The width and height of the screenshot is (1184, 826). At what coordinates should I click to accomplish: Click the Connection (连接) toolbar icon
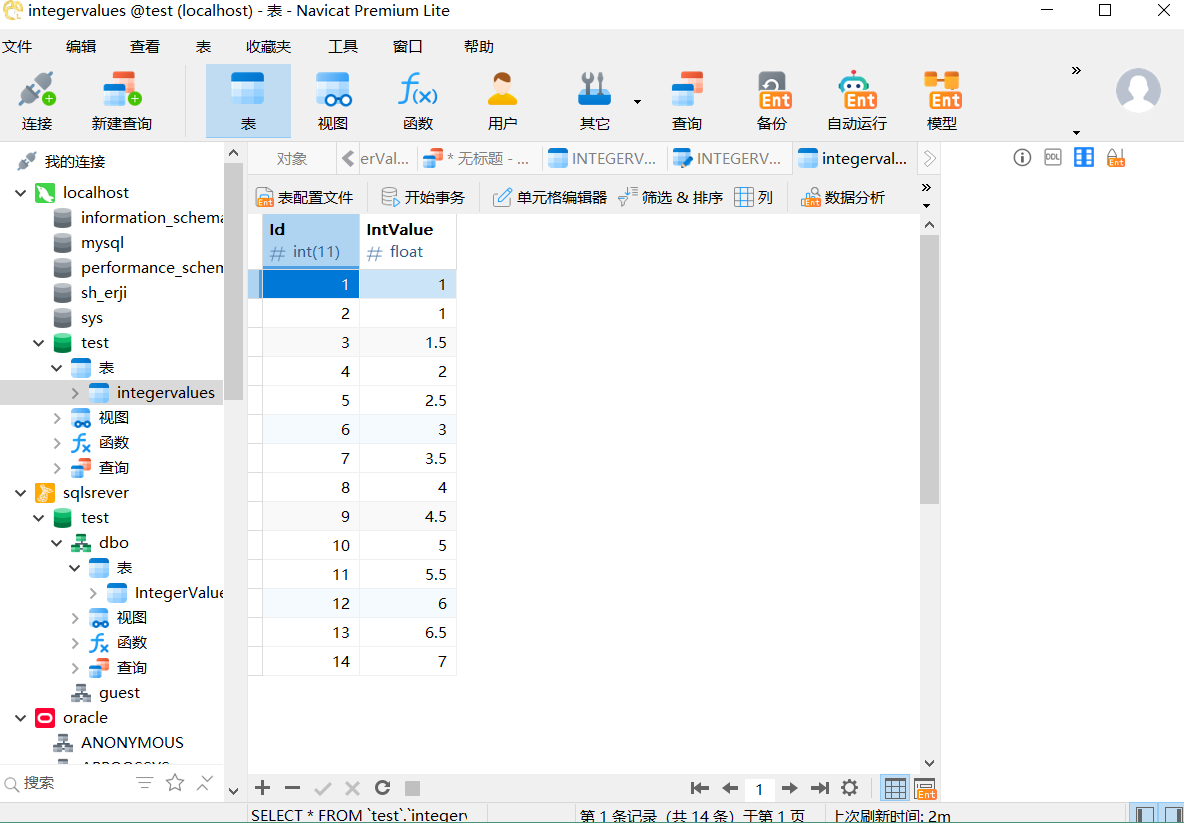click(x=36, y=101)
